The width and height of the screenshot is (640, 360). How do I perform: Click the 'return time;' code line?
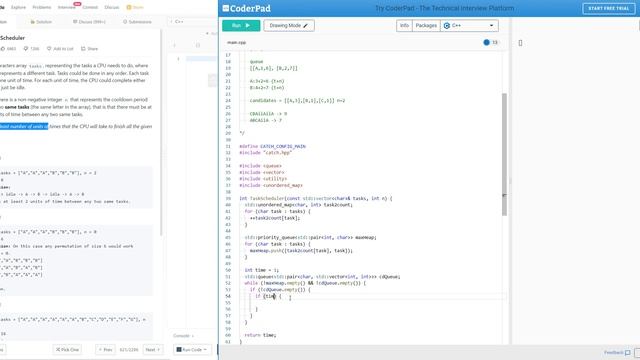click(x=260, y=335)
